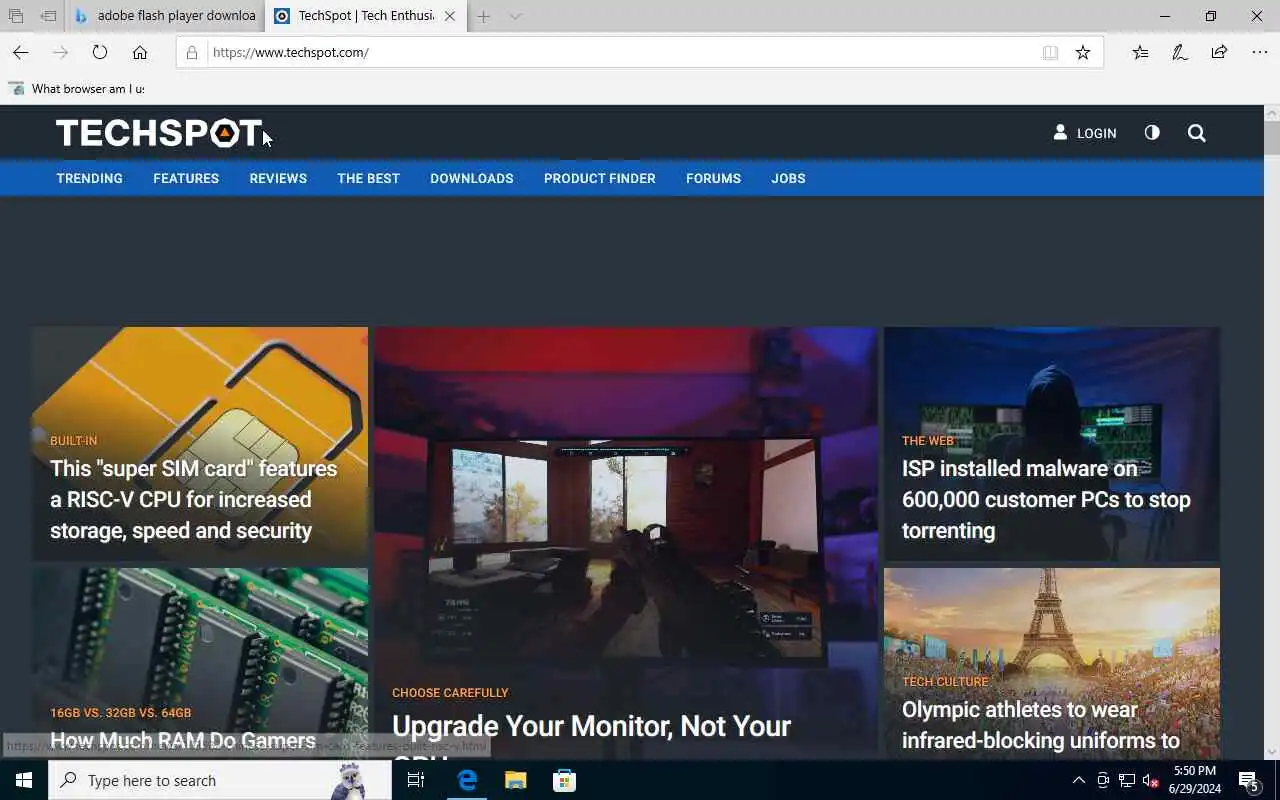Click the Add notes pen icon

click(x=1180, y=52)
